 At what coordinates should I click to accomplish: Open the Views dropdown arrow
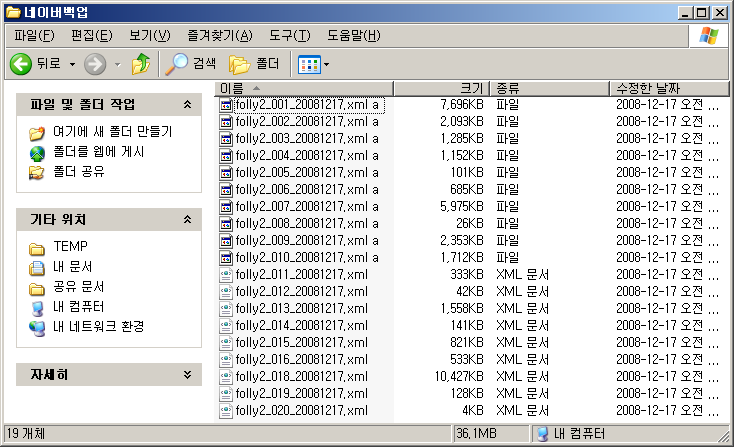point(326,65)
